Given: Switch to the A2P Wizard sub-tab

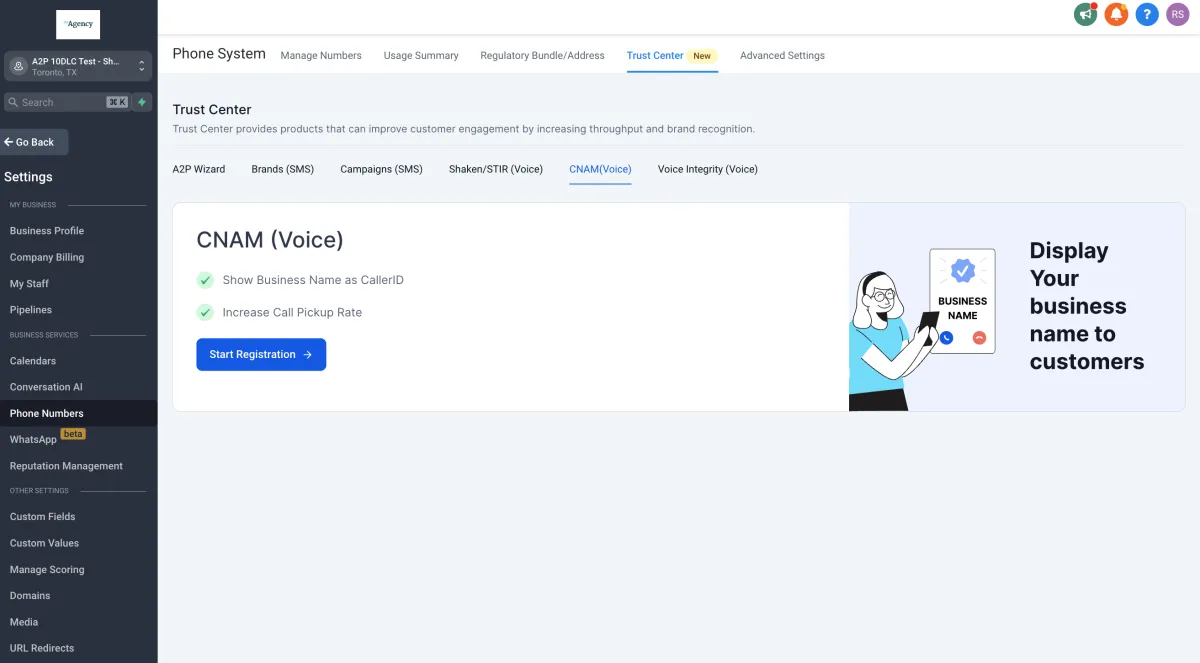Looking at the screenshot, I should tap(199, 169).
